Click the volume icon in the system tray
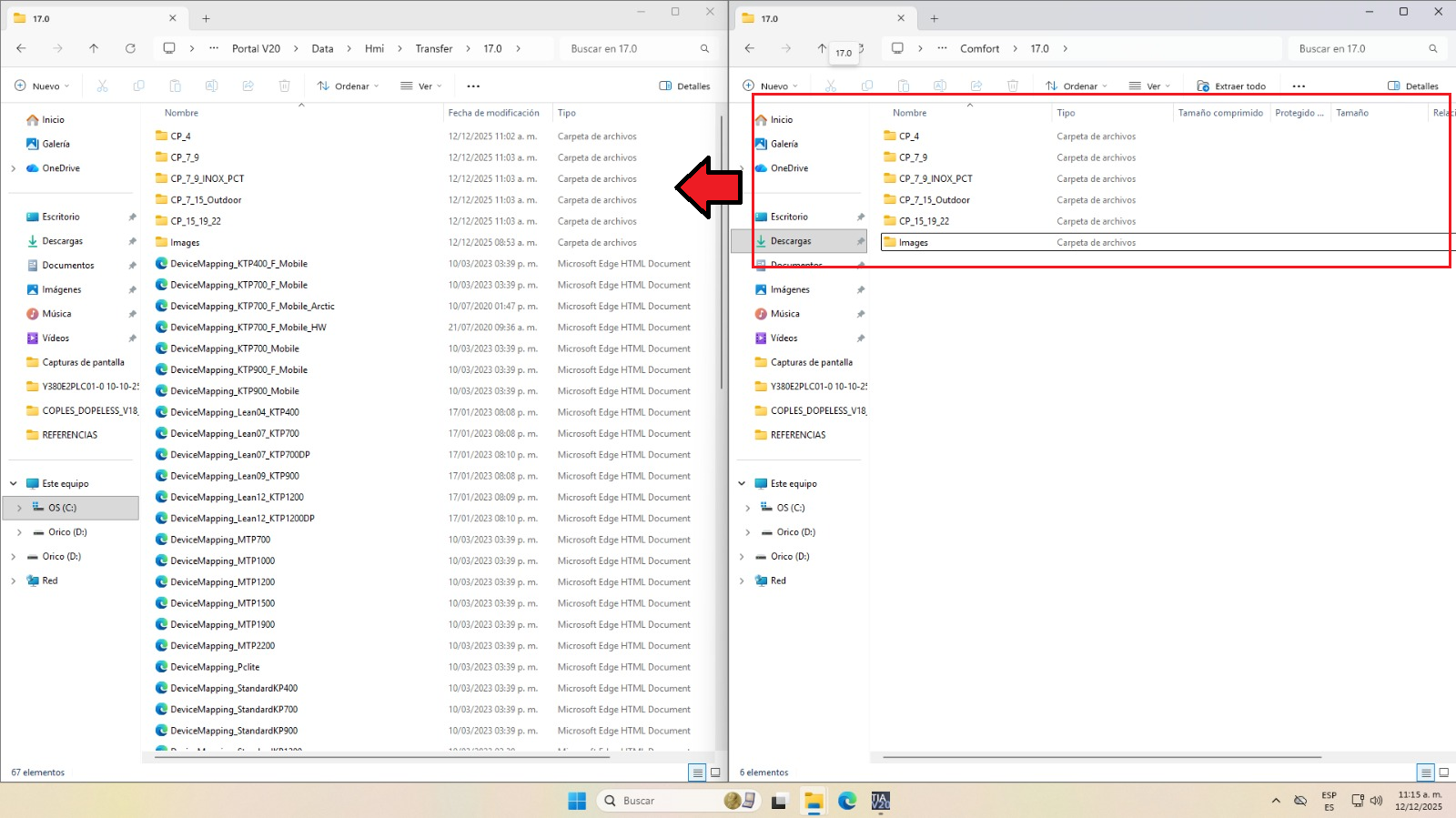The image size is (1456, 818). point(1376,801)
